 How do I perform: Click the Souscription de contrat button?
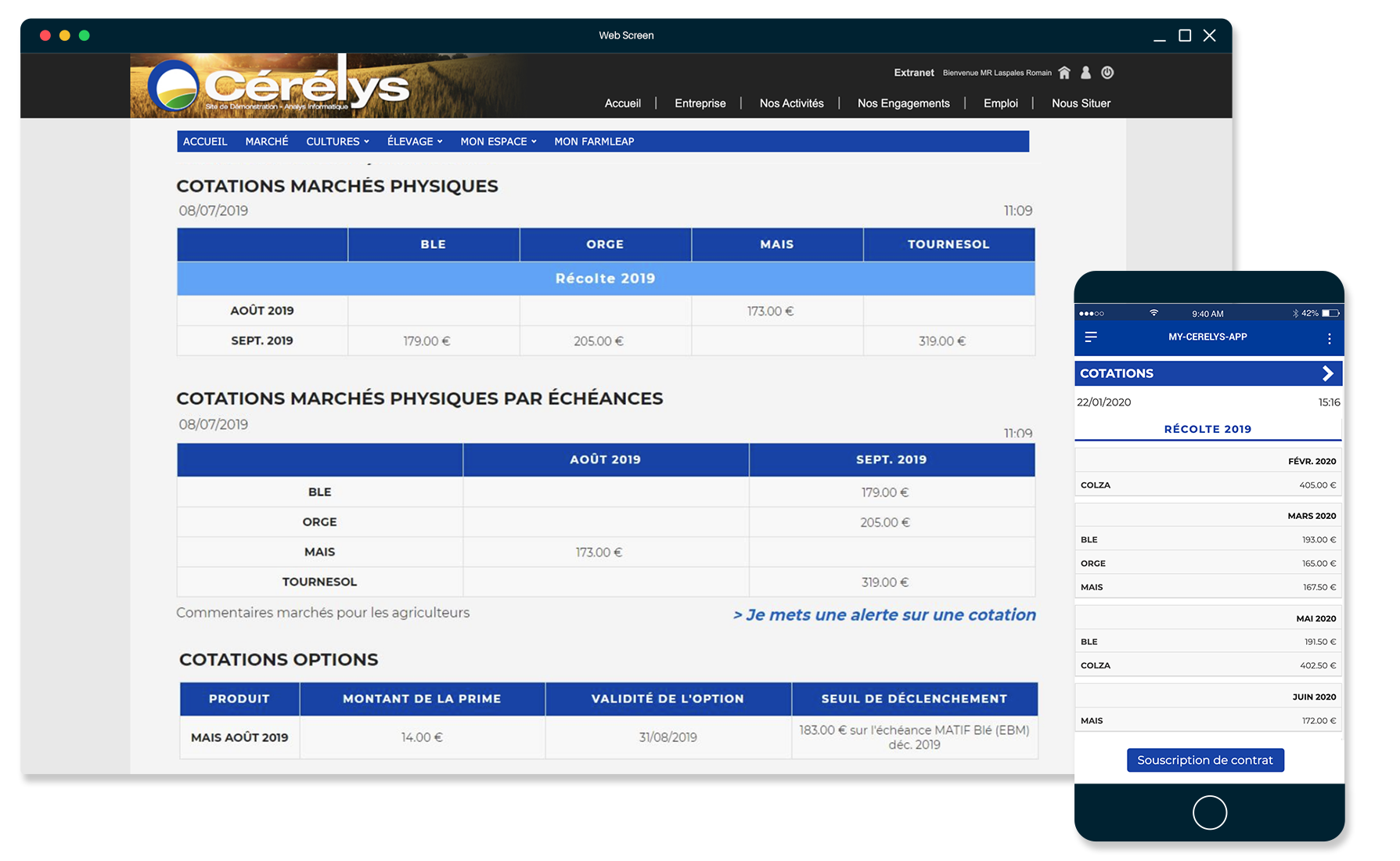point(1205,760)
